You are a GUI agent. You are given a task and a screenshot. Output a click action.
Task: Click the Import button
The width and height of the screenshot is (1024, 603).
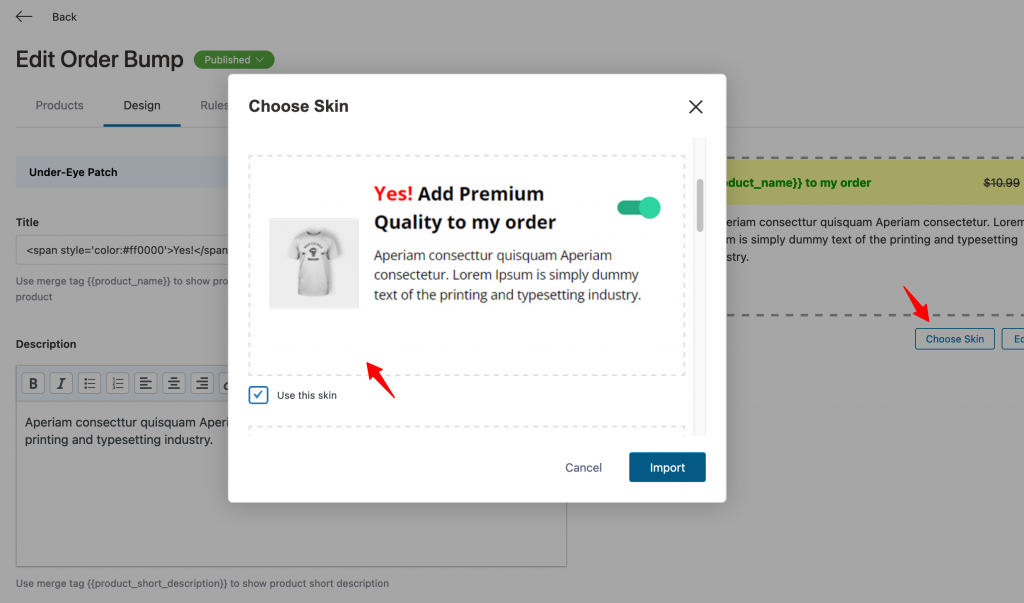[x=667, y=467]
